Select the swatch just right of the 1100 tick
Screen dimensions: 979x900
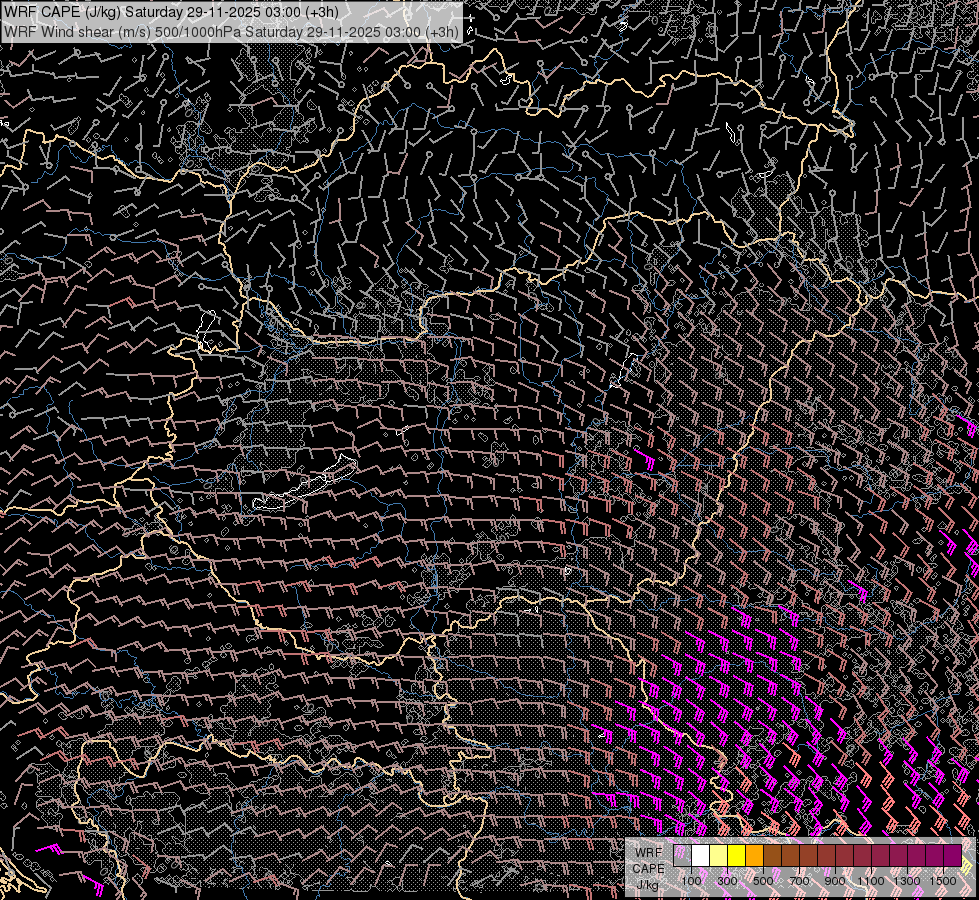pos(880,856)
